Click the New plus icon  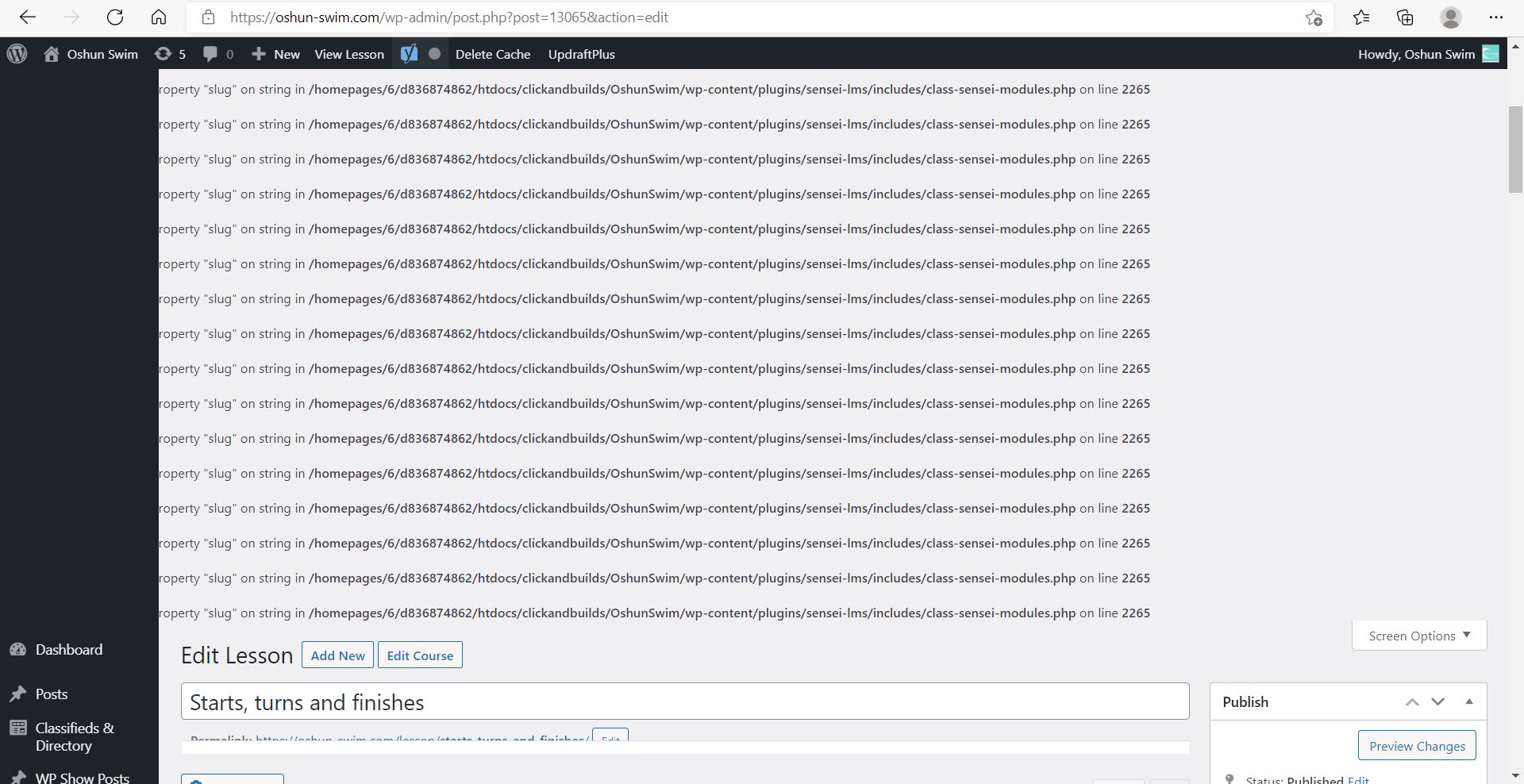pyautogui.click(x=258, y=54)
